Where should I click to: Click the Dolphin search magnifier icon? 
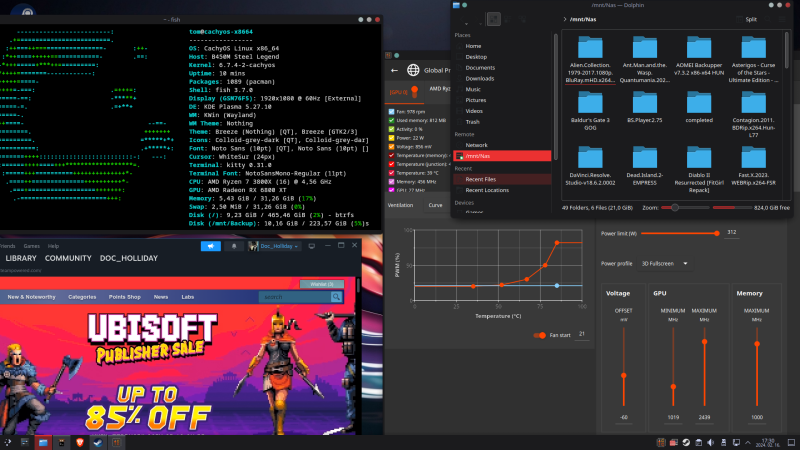pyautogui.click(x=768, y=19)
